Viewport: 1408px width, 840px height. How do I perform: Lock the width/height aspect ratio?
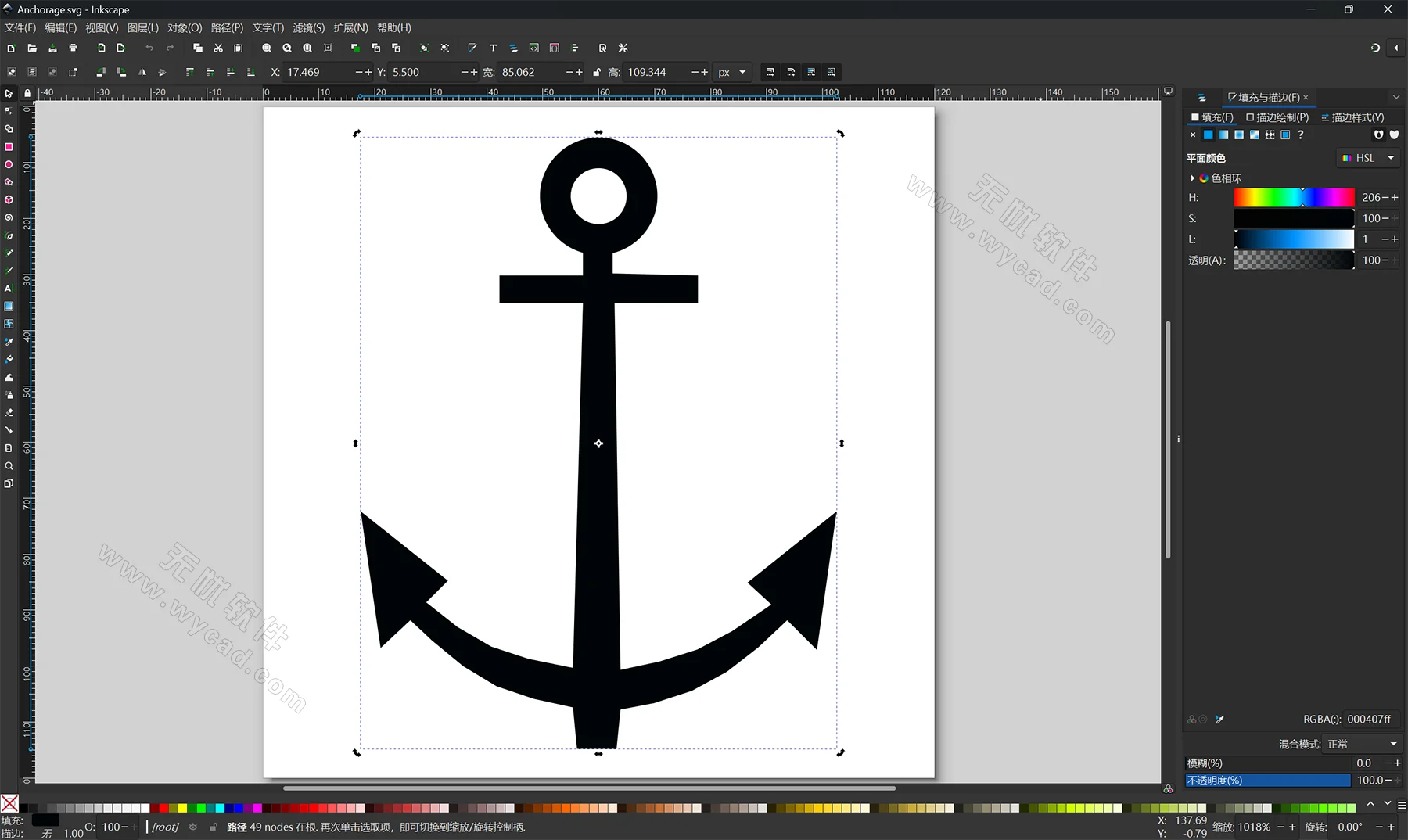point(597,72)
